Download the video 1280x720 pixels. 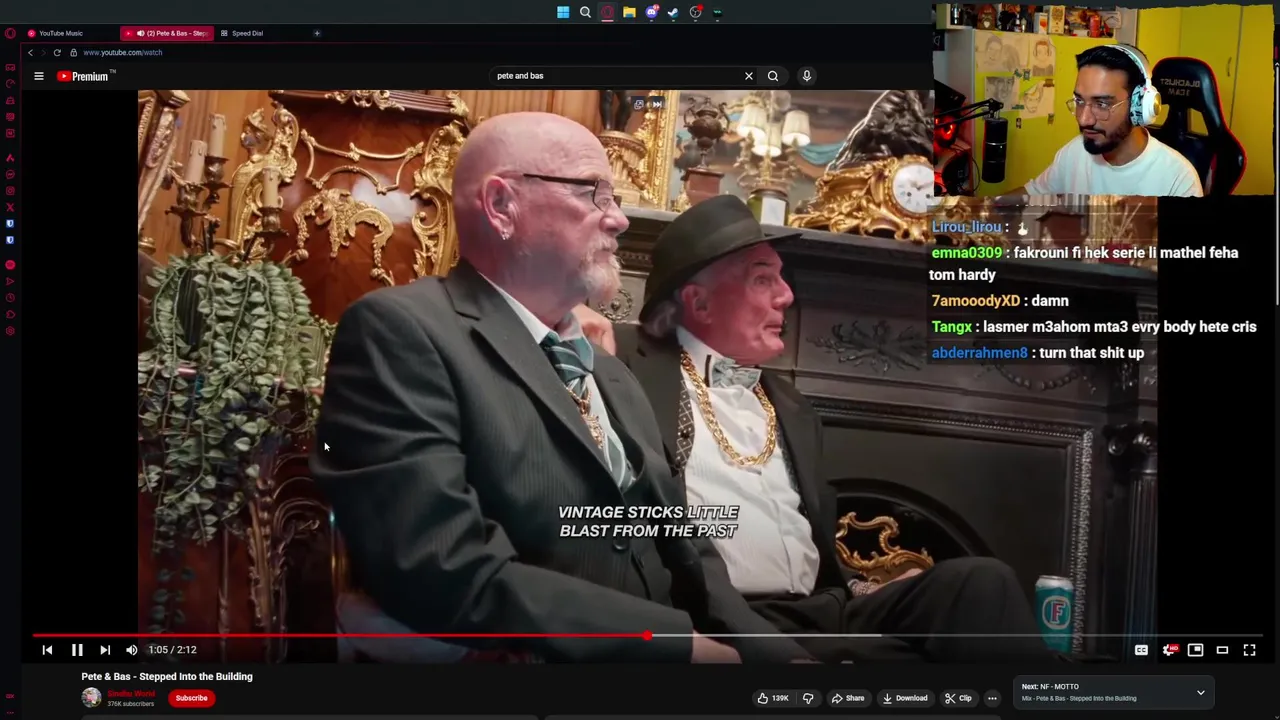(906, 698)
